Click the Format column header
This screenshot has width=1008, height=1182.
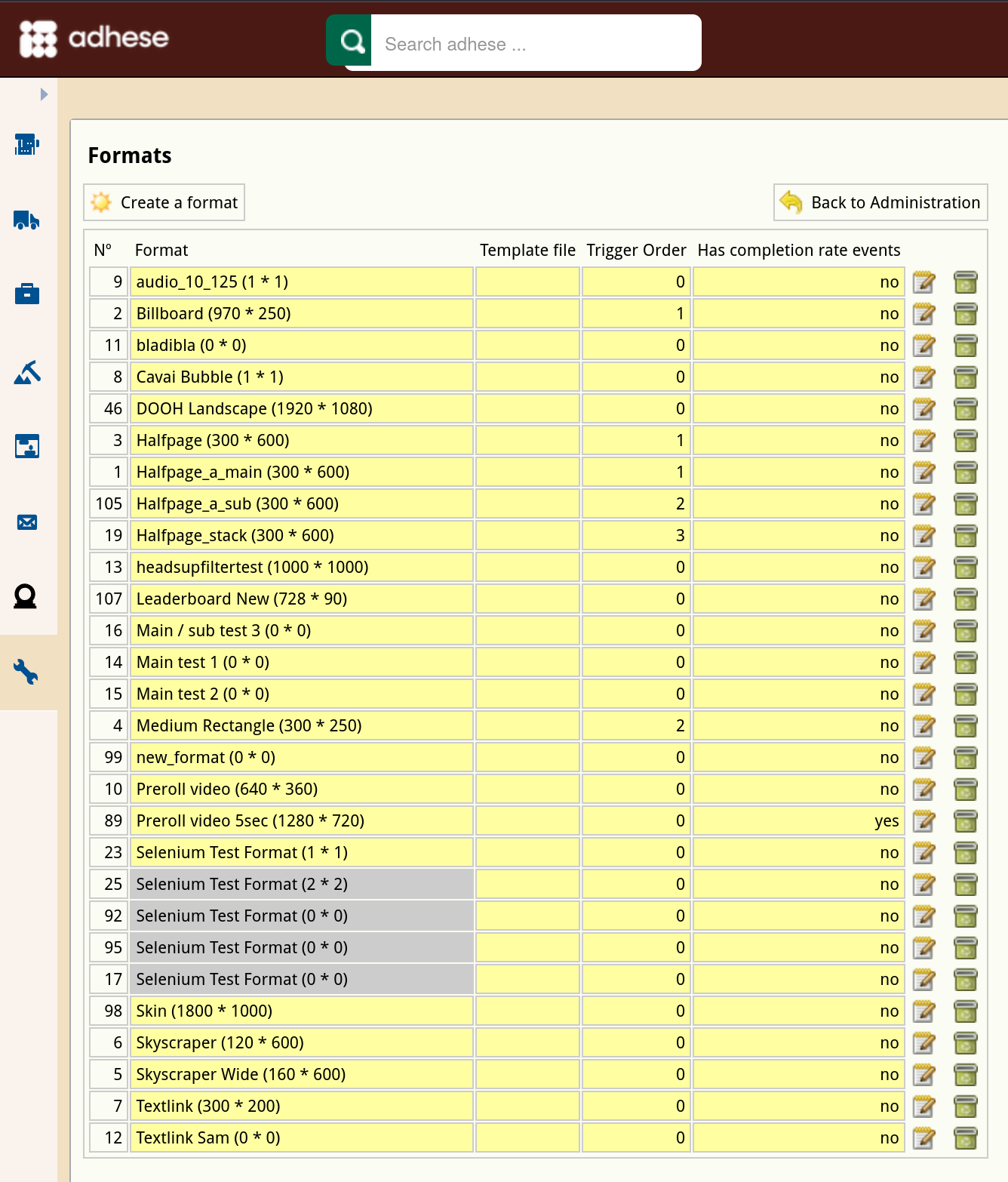tap(161, 250)
